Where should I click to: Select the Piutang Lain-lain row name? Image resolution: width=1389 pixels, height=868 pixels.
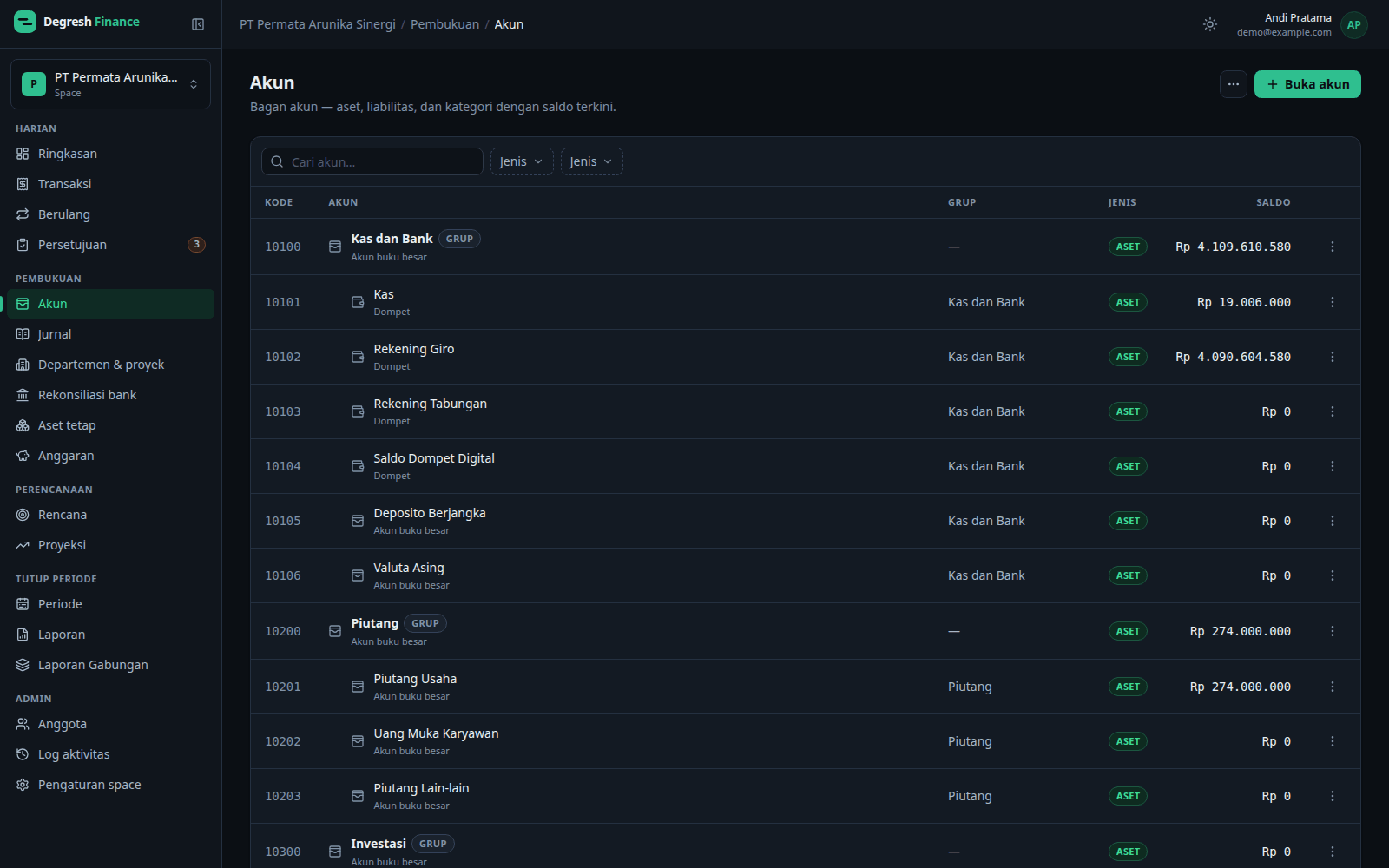(x=421, y=788)
